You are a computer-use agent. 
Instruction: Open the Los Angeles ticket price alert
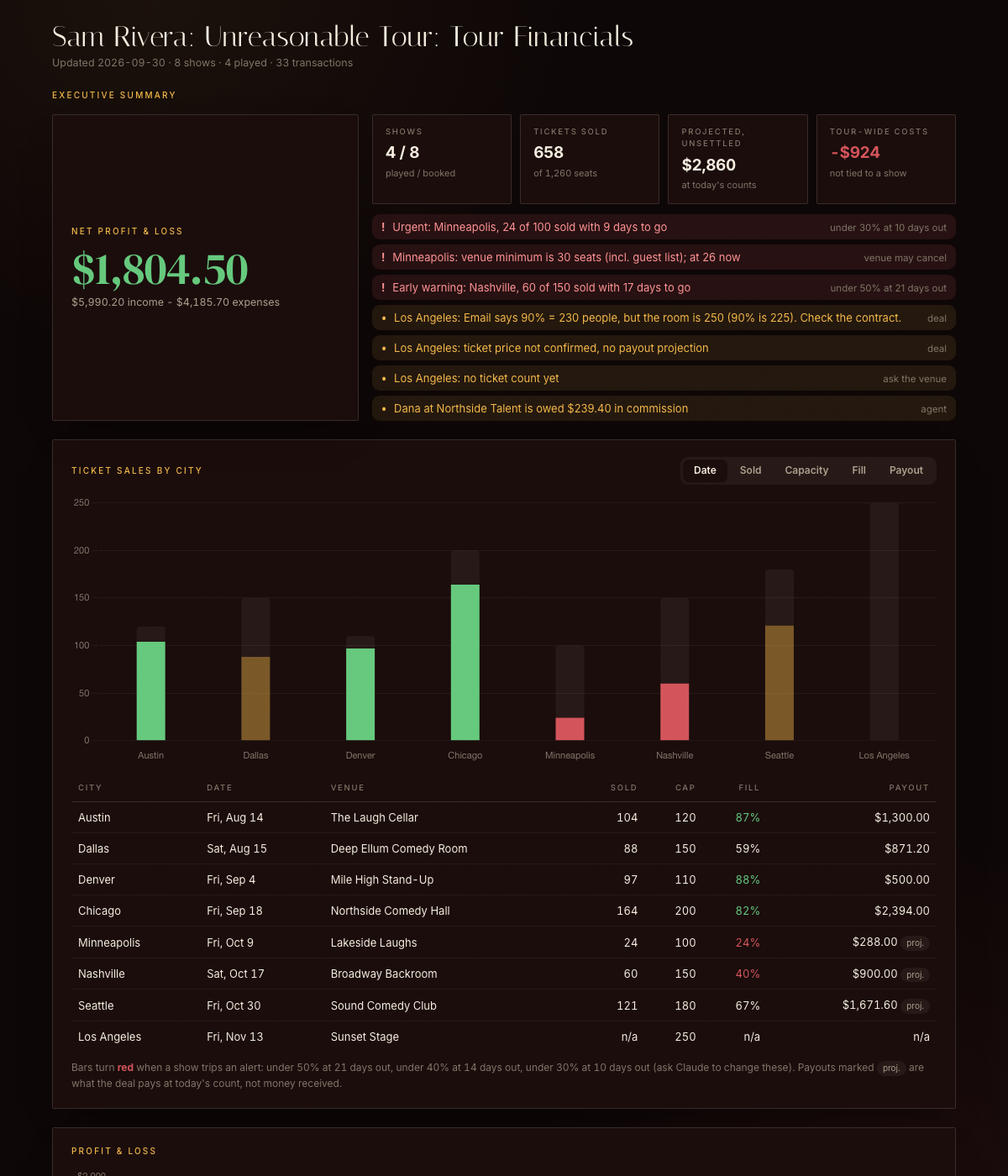(x=664, y=348)
